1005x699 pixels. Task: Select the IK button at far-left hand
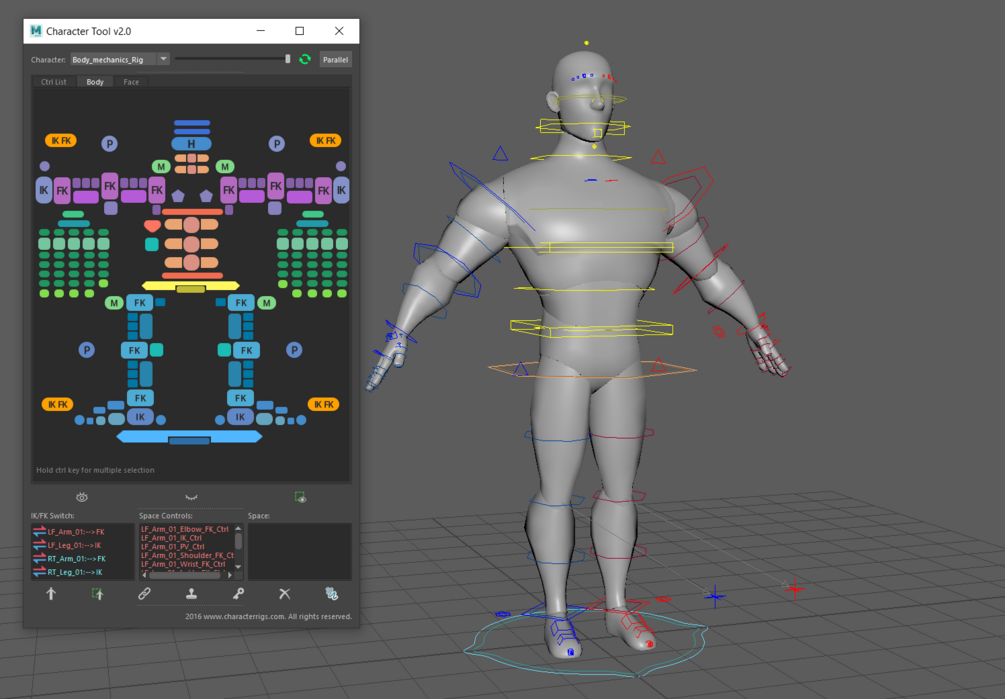coord(44,190)
